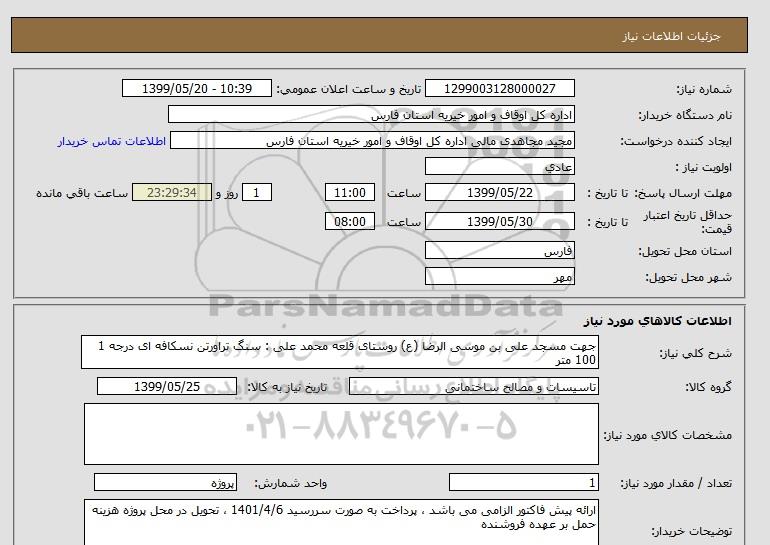Click the توضیحات خریدار text area
The width and height of the screenshot is (770, 545).
point(341,523)
